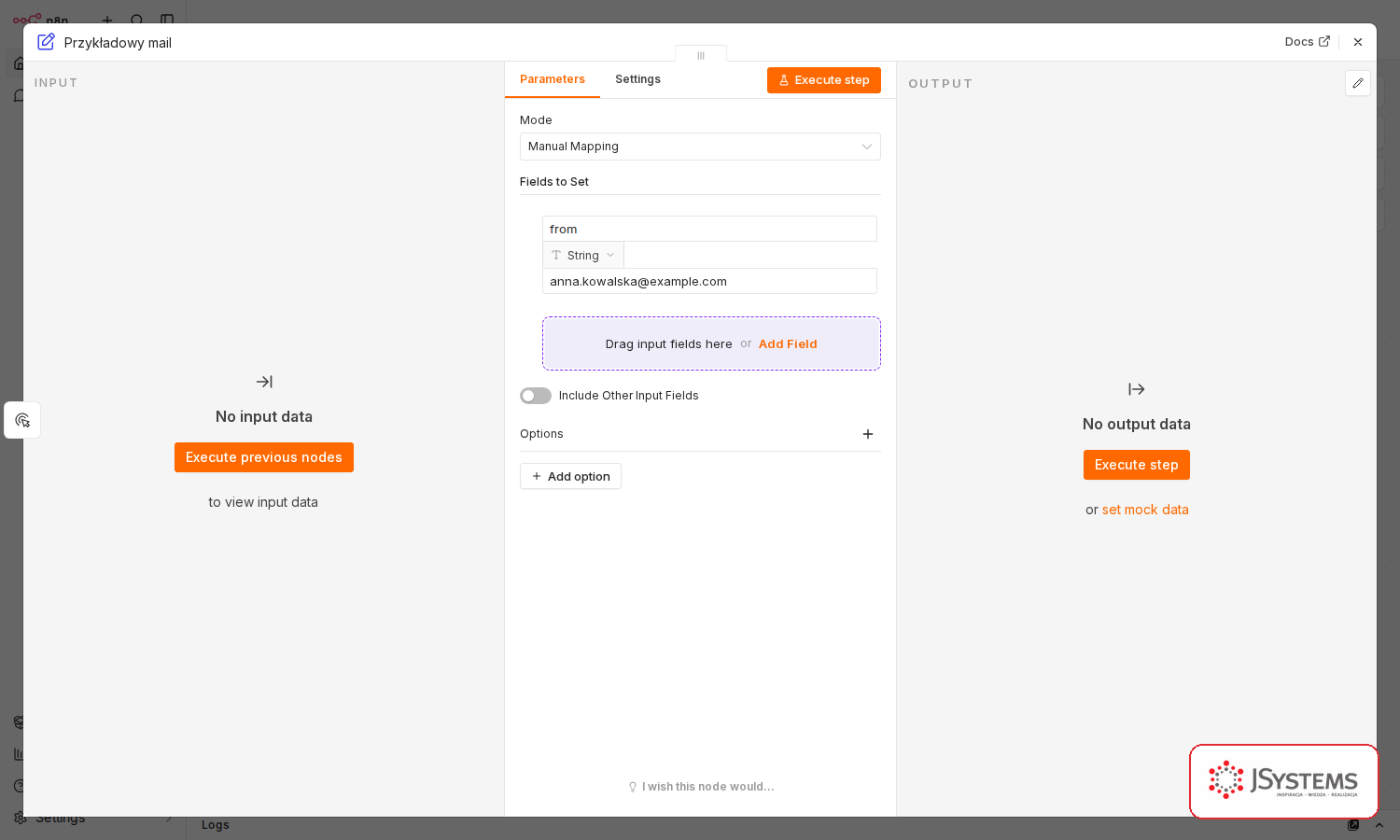Click the plus icon next to Options
Image resolution: width=1400 pixels, height=840 pixels.
tap(868, 434)
